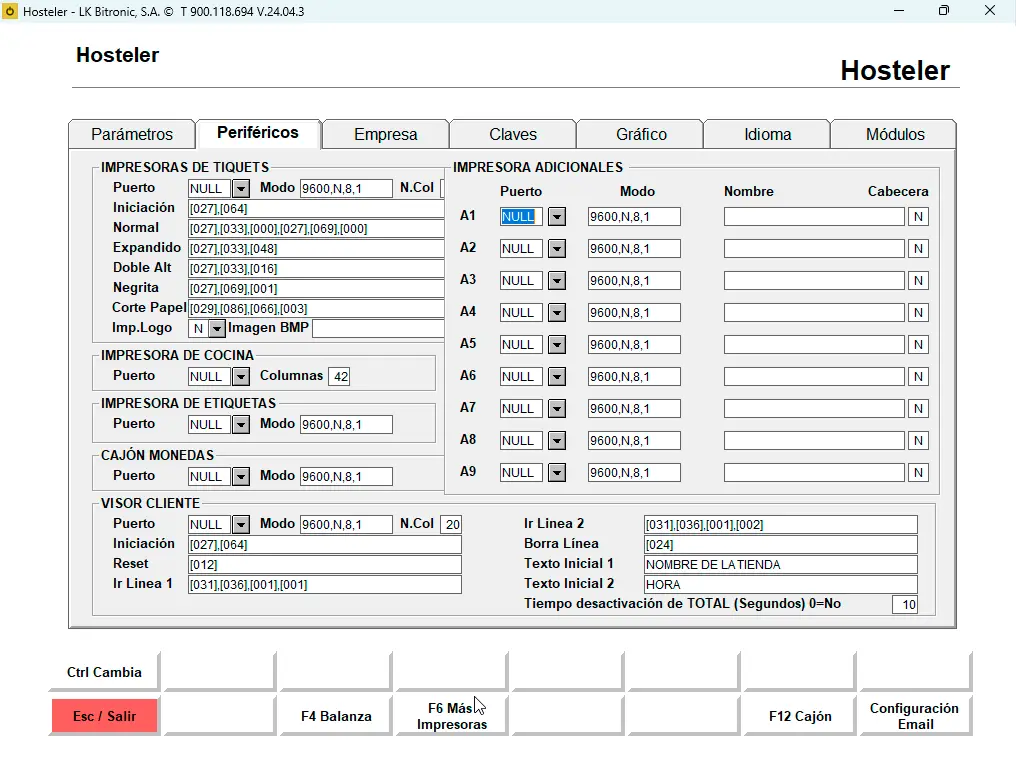Click the Expandido code field
The height and width of the screenshot is (783, 1016).
click(316, 249)
